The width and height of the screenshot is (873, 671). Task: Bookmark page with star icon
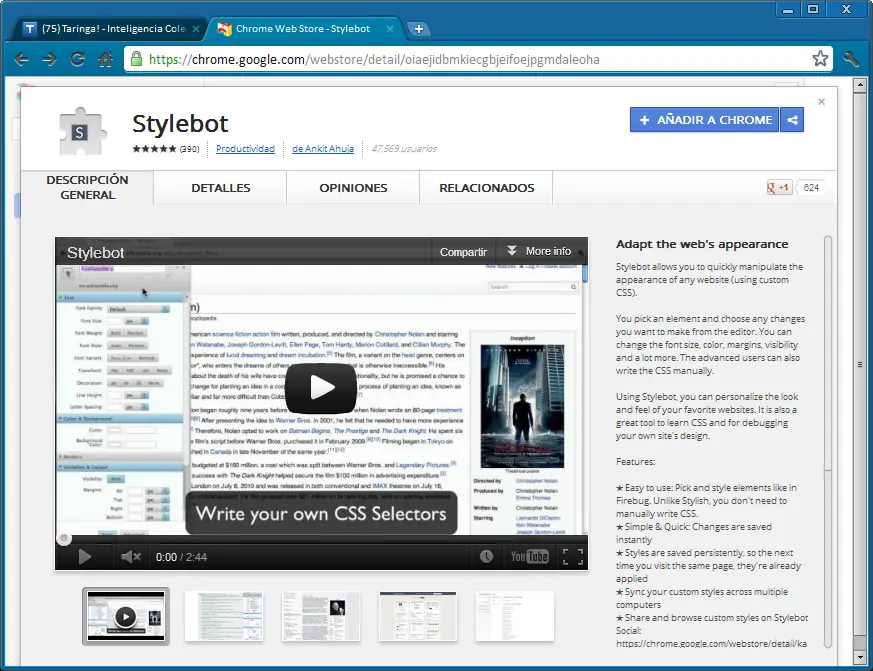(x=820, y=59)
